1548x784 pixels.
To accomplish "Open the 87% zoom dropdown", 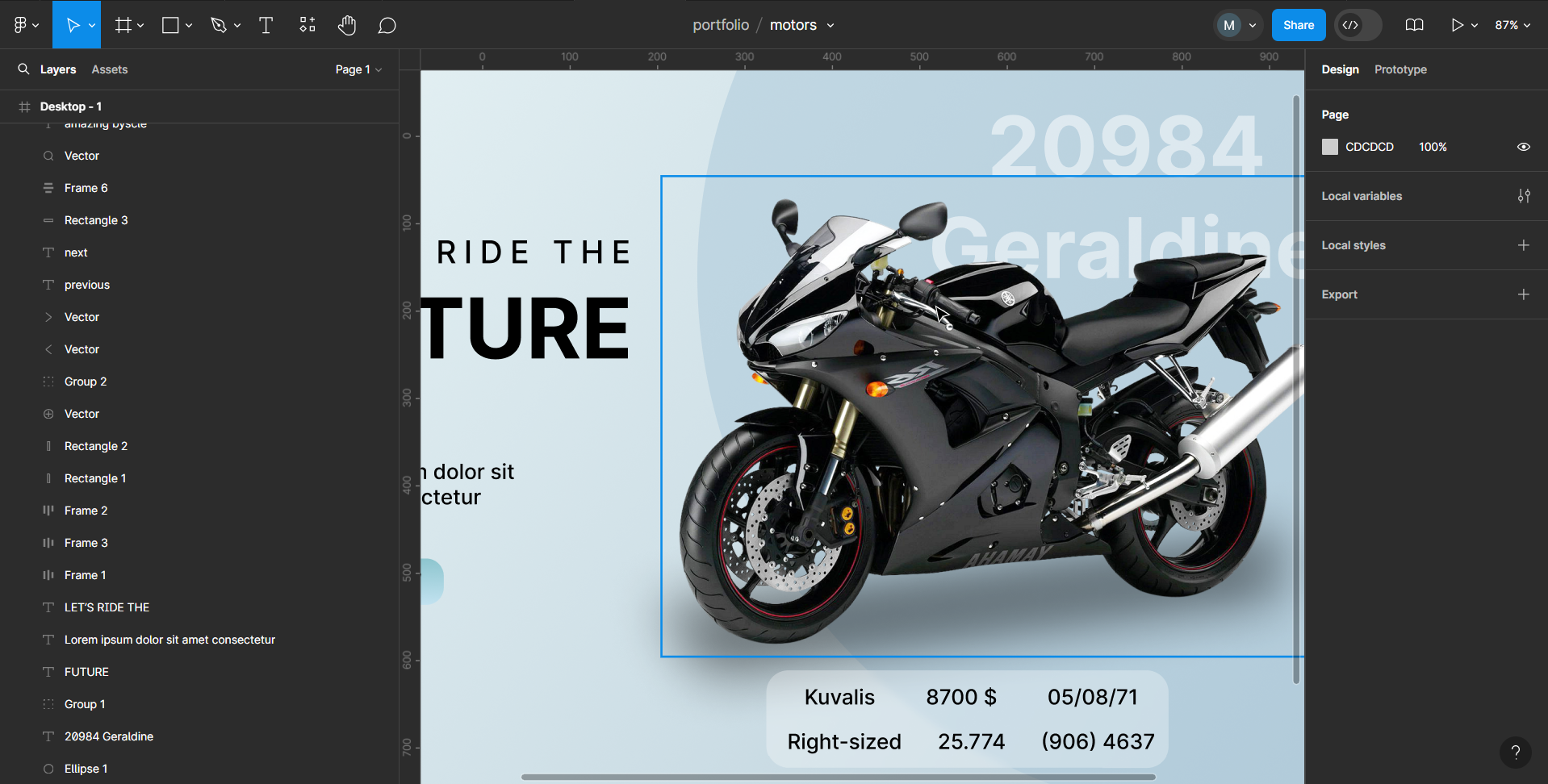I will 1512,25.
